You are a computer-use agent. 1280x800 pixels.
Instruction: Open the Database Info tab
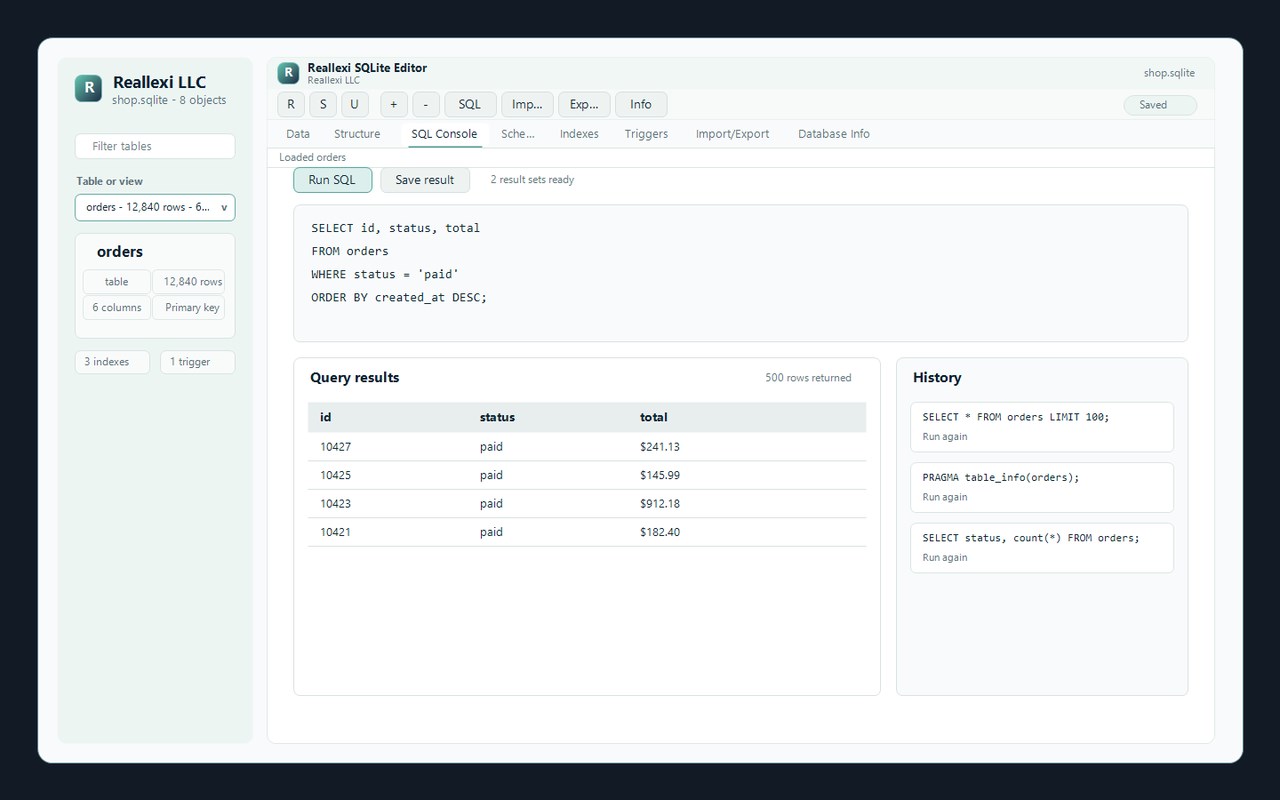(x=834, y=134)
